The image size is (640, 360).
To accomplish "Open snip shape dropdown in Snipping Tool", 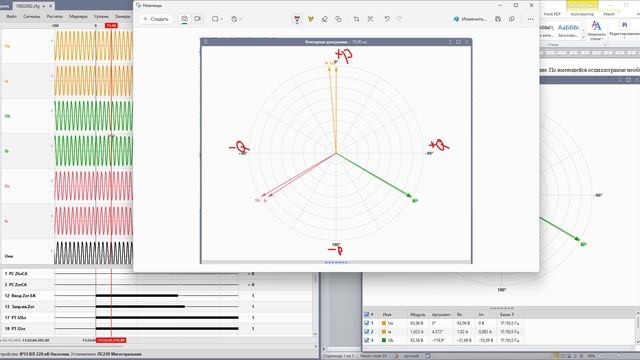I will pos(217,19).
